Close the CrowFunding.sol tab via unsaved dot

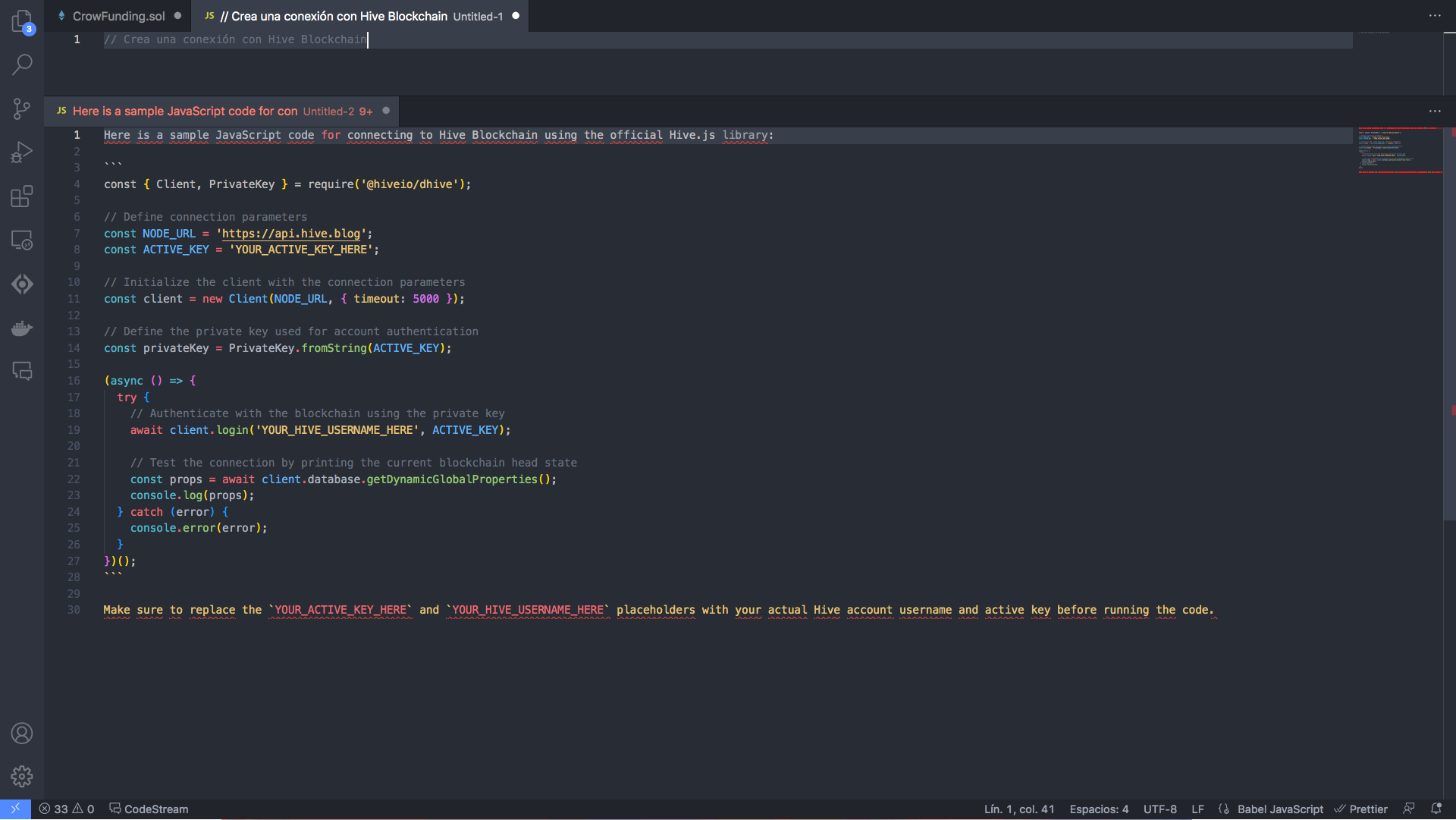(x=177, y=15)
